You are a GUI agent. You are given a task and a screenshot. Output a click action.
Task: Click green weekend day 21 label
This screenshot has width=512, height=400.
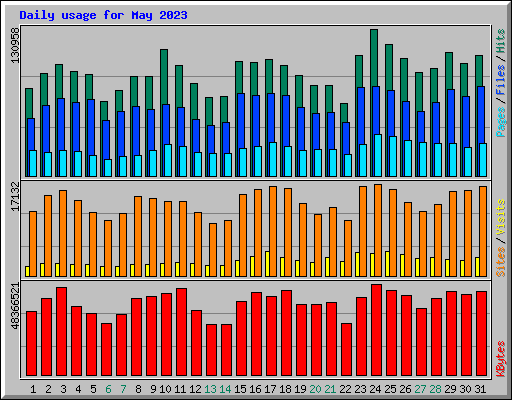pos(330,389)
